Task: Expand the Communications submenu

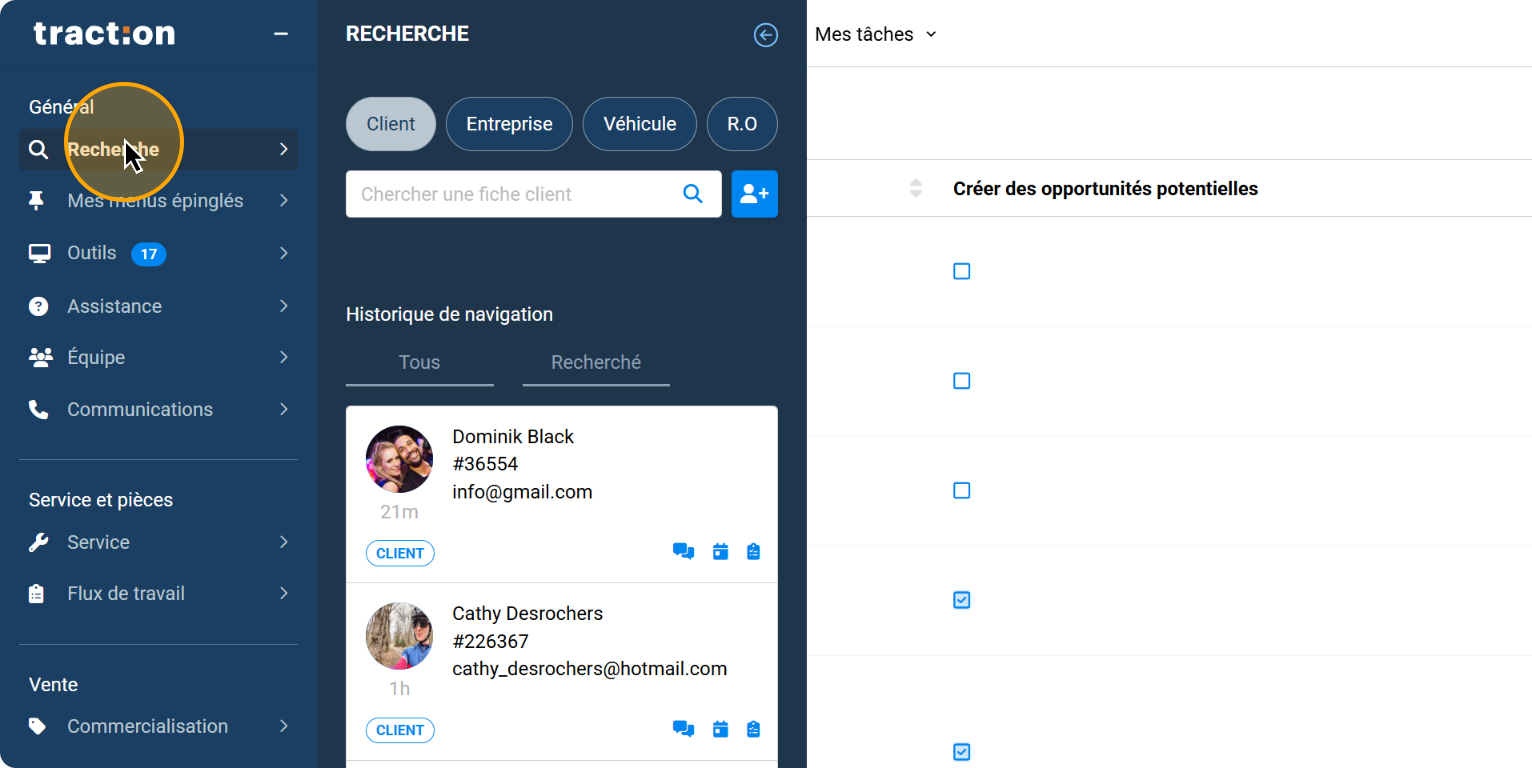Action: [158, 409]
